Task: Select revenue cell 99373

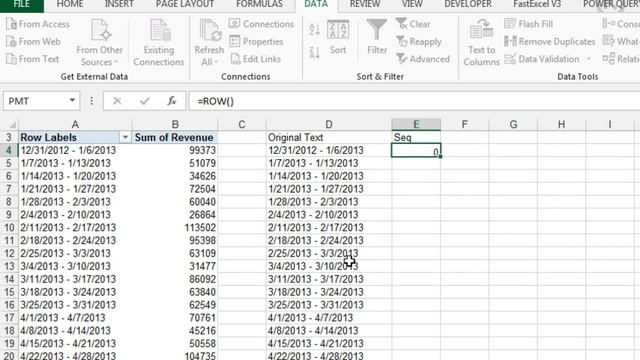Action: (175, 151)
